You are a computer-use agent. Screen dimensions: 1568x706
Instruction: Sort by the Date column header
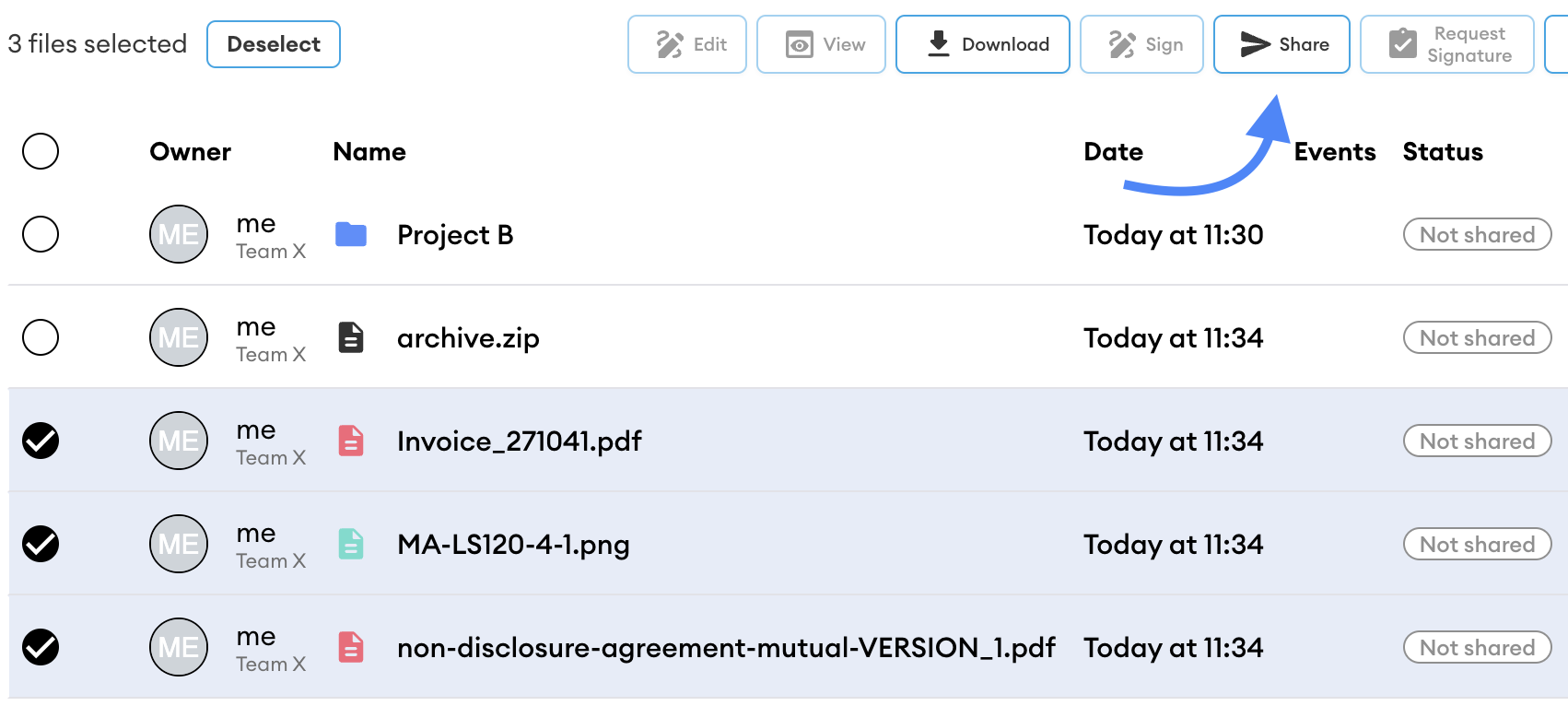pyautogui.click(x=1114, y=152)
